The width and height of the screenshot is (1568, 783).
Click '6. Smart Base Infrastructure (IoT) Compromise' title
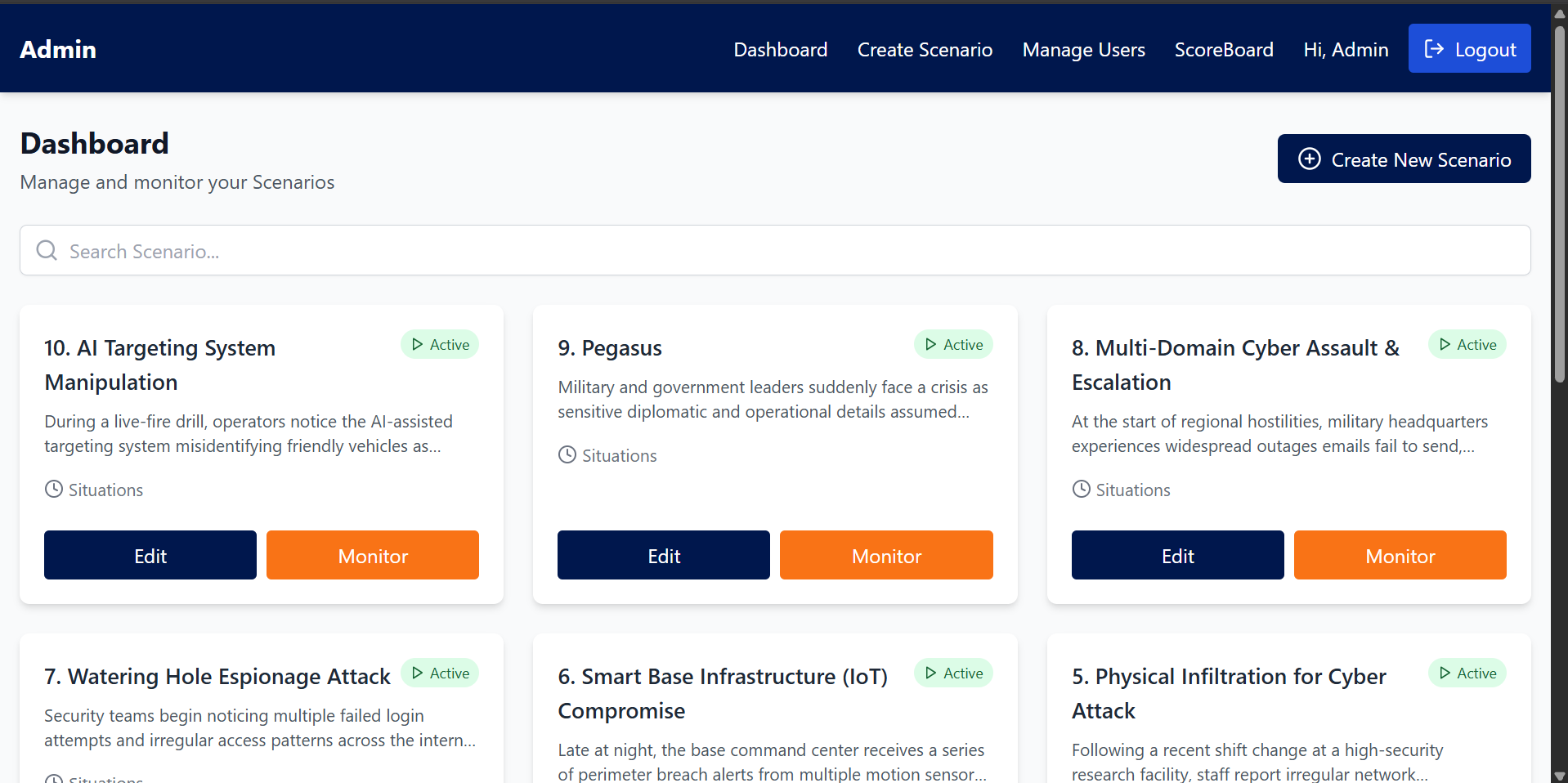click(723, 693)
